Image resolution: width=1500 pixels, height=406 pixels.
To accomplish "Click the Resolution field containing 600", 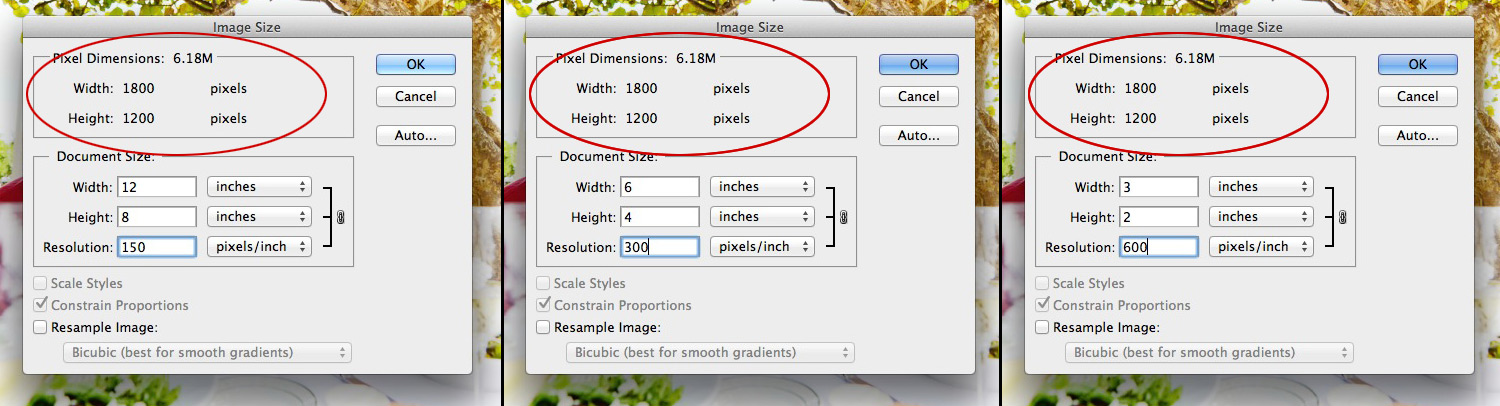I will pyautogui.click(x=1159, y=247).
